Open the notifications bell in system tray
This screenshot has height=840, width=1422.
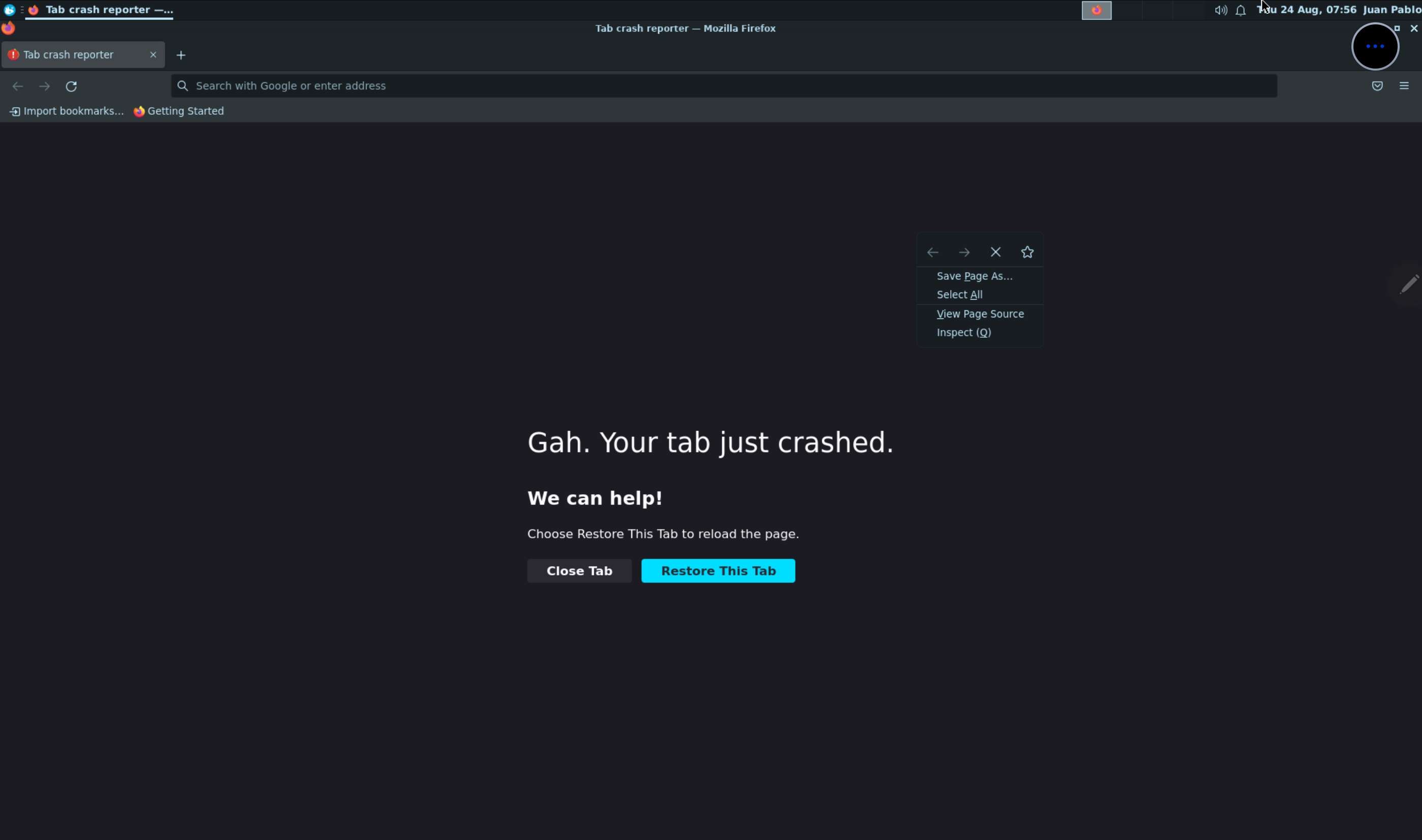coord(1240,10)
